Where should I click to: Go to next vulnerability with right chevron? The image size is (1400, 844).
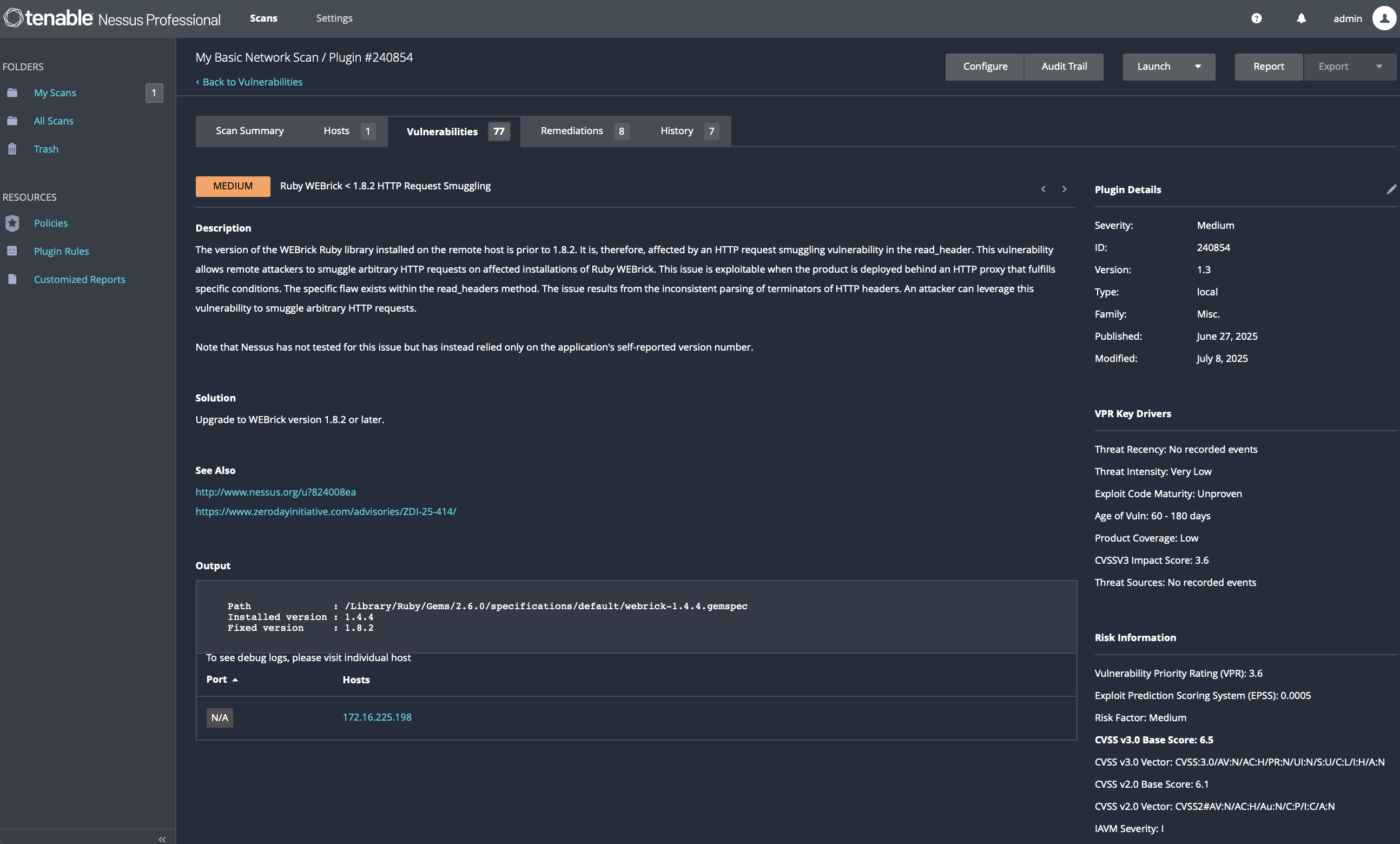(x=1064, y=189)
